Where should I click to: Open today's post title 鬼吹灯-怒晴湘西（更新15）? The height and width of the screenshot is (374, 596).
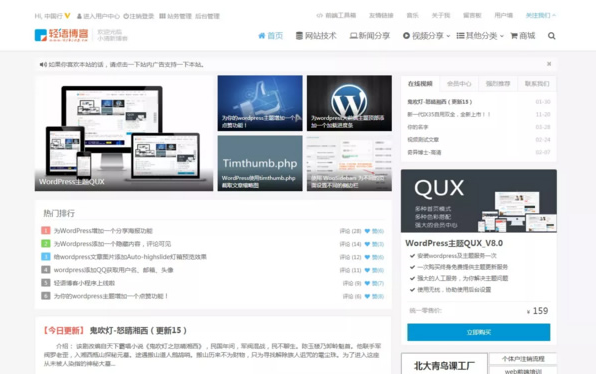pos(138,331)
